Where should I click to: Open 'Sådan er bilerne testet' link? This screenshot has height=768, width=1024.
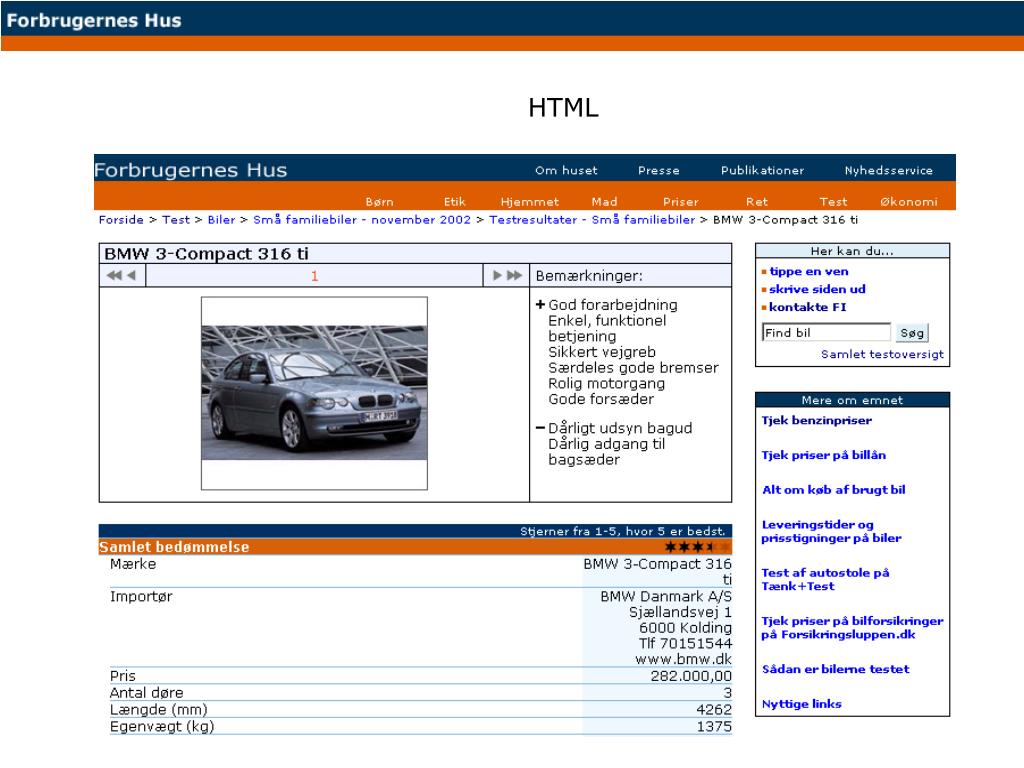pos(835,669)
